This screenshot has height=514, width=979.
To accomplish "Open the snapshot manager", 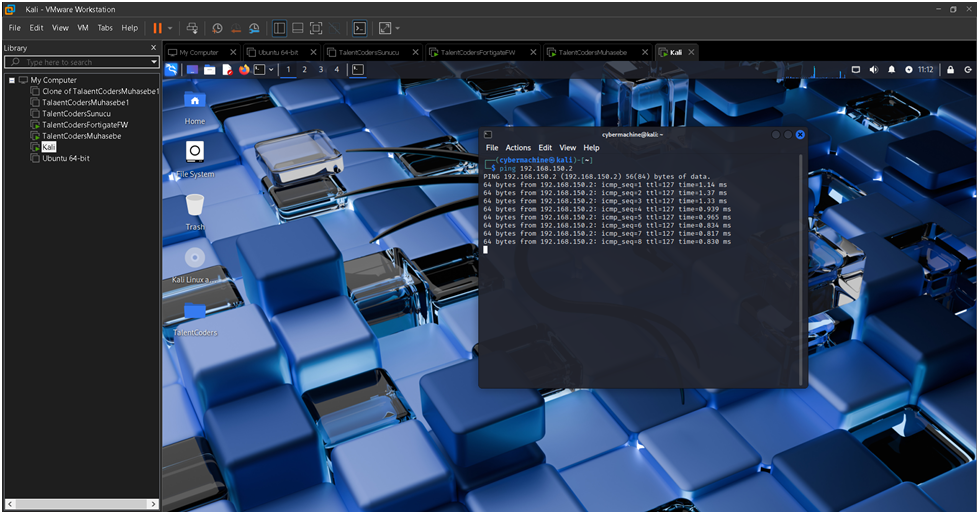I will [254, 28].
